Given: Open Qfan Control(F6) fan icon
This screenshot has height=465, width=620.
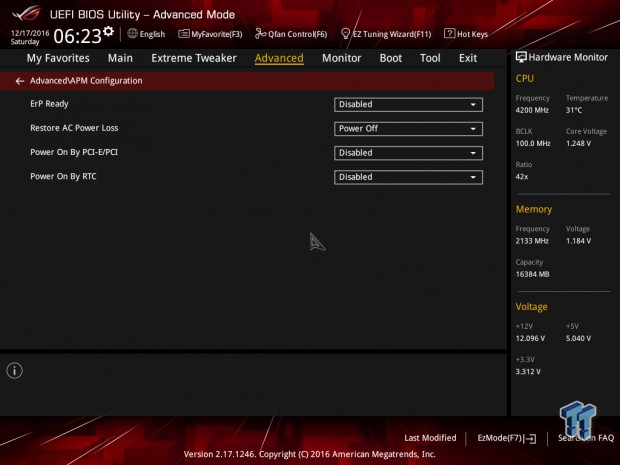Looking at the screenshot, I should 260,34.
